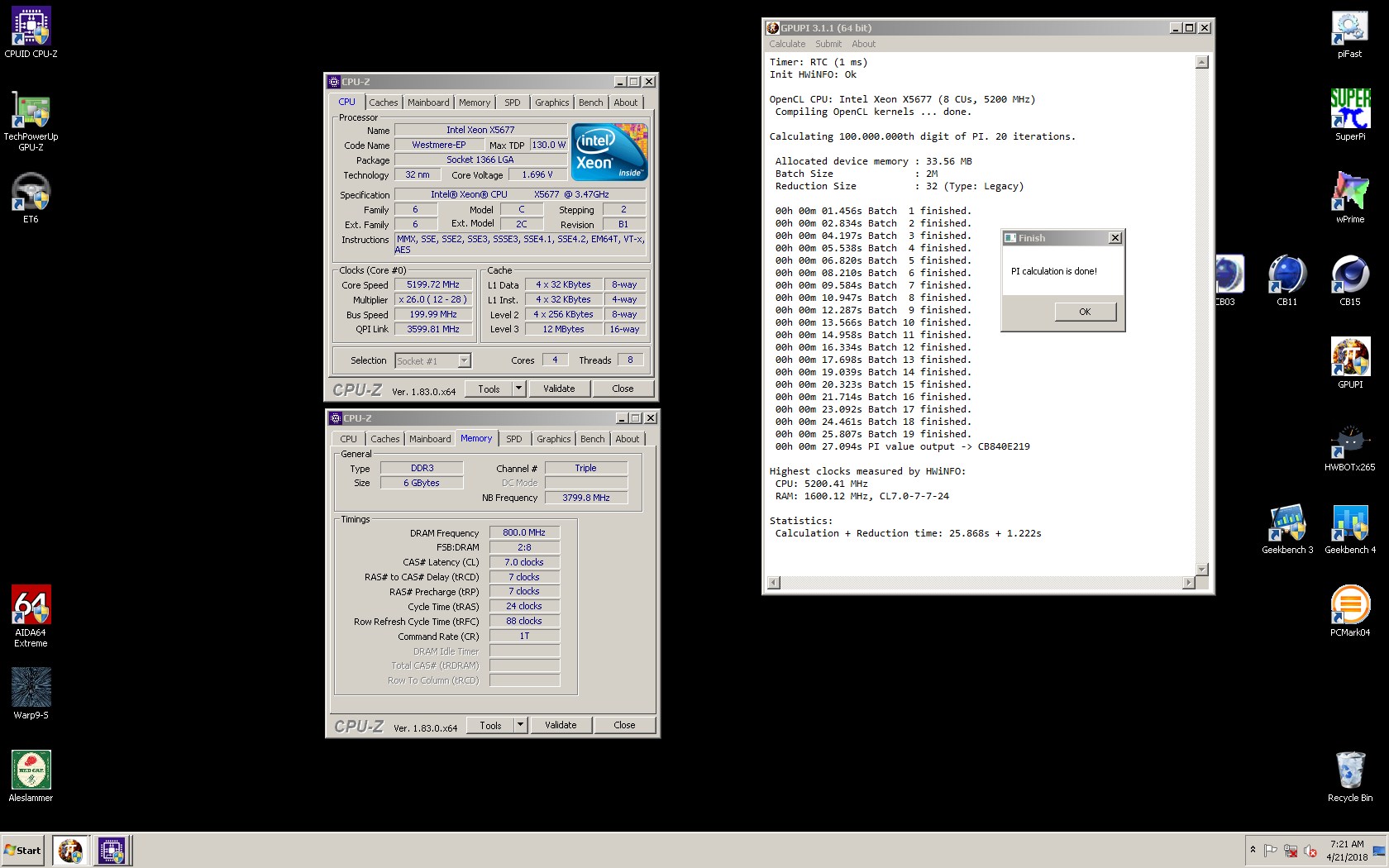Click the NB Frequency value 3799.8 MHz
Image resolution: width=1389 pixels, height=868 pixels.
click(586, 498)
